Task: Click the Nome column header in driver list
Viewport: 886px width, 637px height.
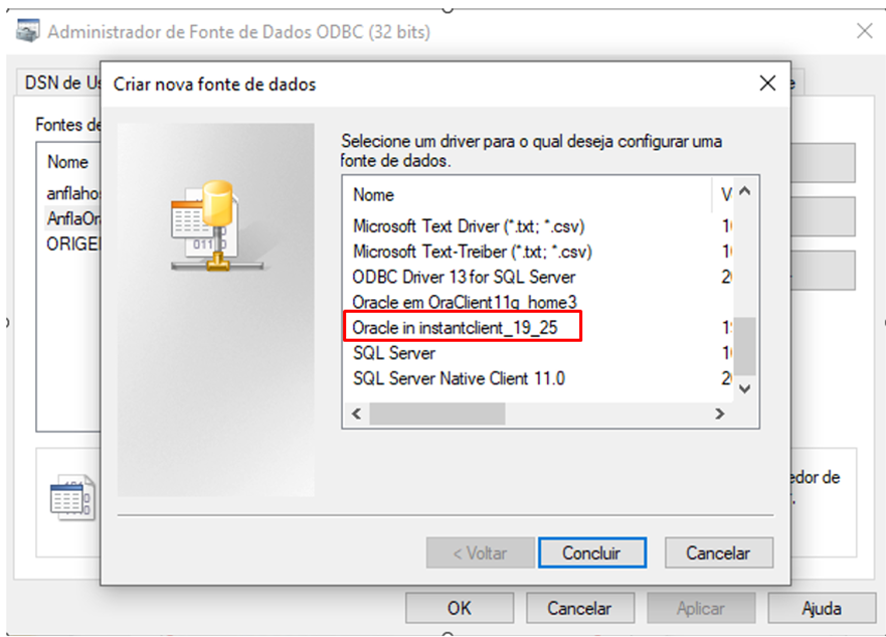Action: click(x=527, y=194)
